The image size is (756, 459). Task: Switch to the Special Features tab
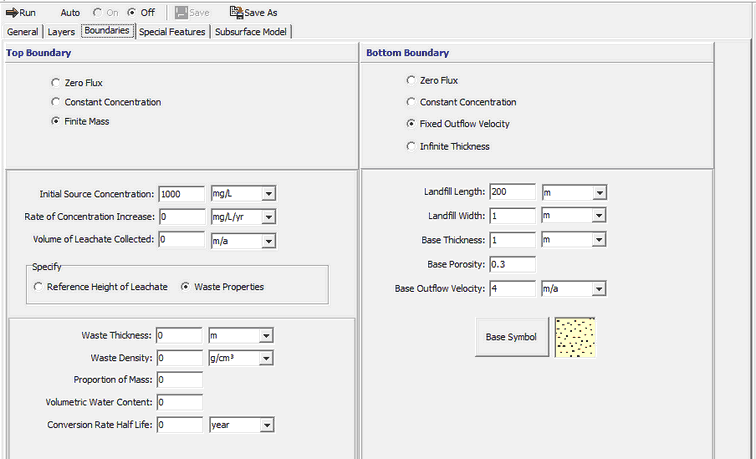[x=172, y=32]
